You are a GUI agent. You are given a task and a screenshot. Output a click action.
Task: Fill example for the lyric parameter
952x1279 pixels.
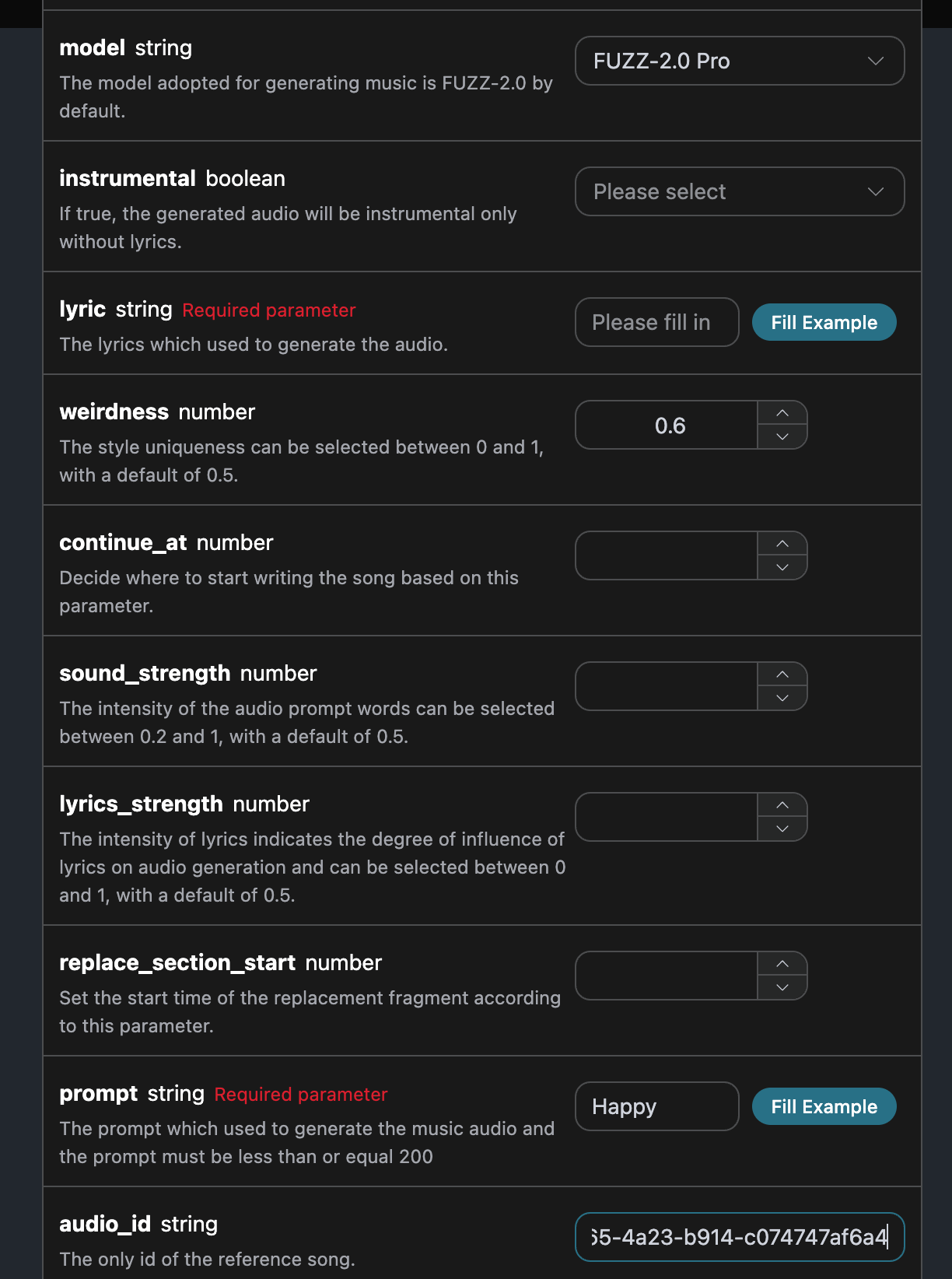pos(824,322)
